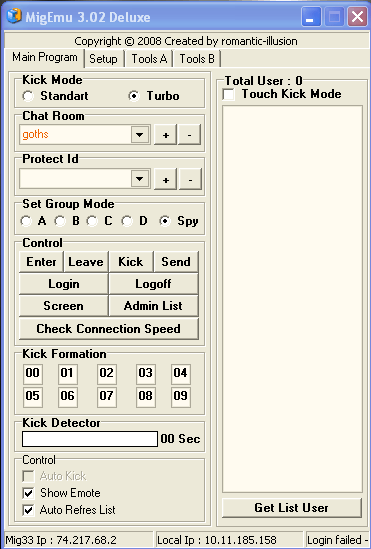This screenshot has height=549, width=371.
Task: Enable Touch Kick Mode checkbox
Action: [229, 94]
